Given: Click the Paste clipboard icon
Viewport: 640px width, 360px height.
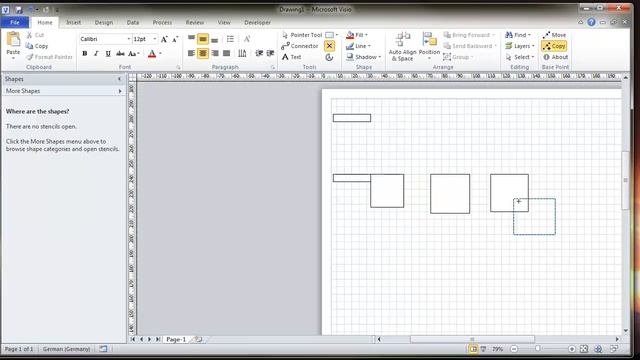Looking at the screenshot, I should [x=13, y=40].
